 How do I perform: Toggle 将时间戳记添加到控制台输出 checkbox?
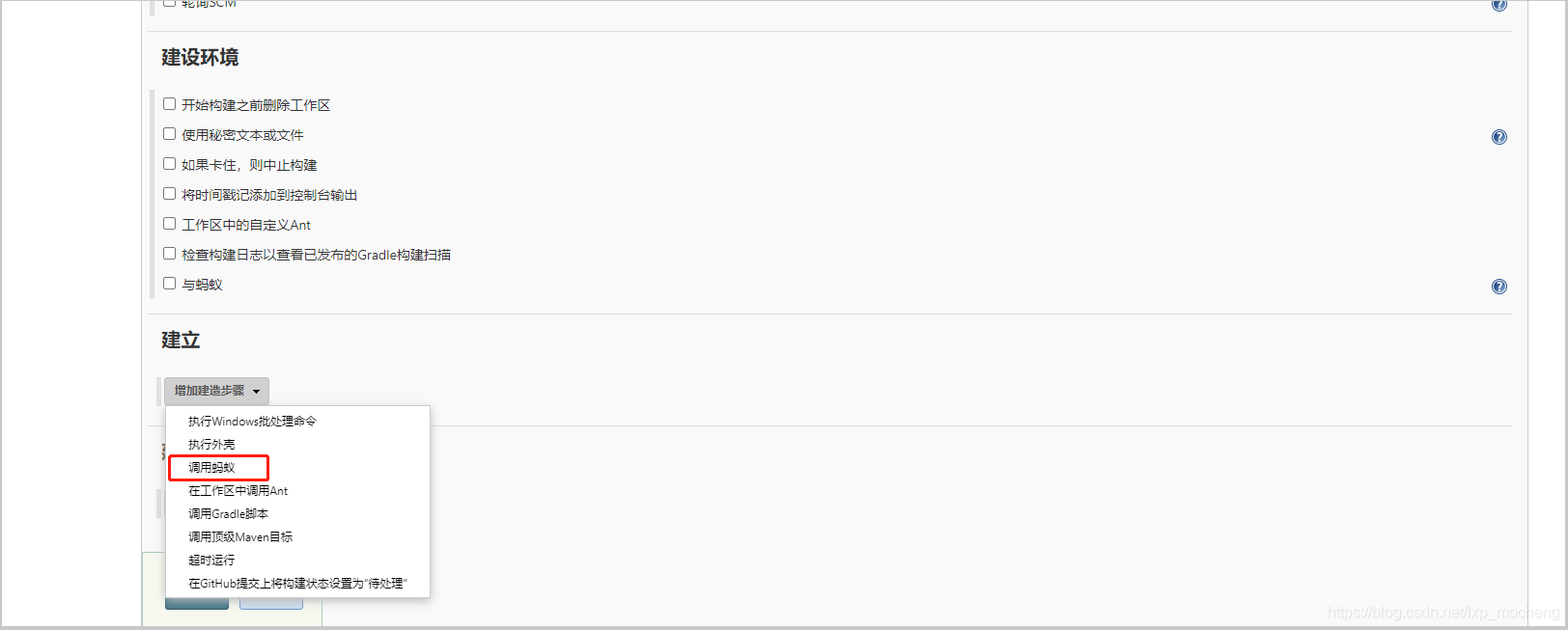pos(169,194)
